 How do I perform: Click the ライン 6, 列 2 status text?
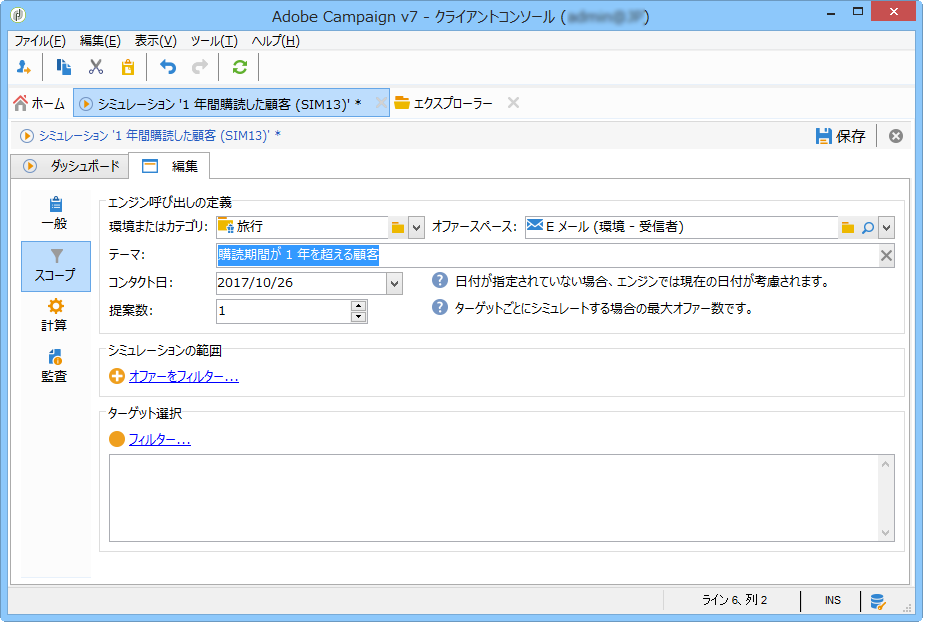click(x=734, y=600)
